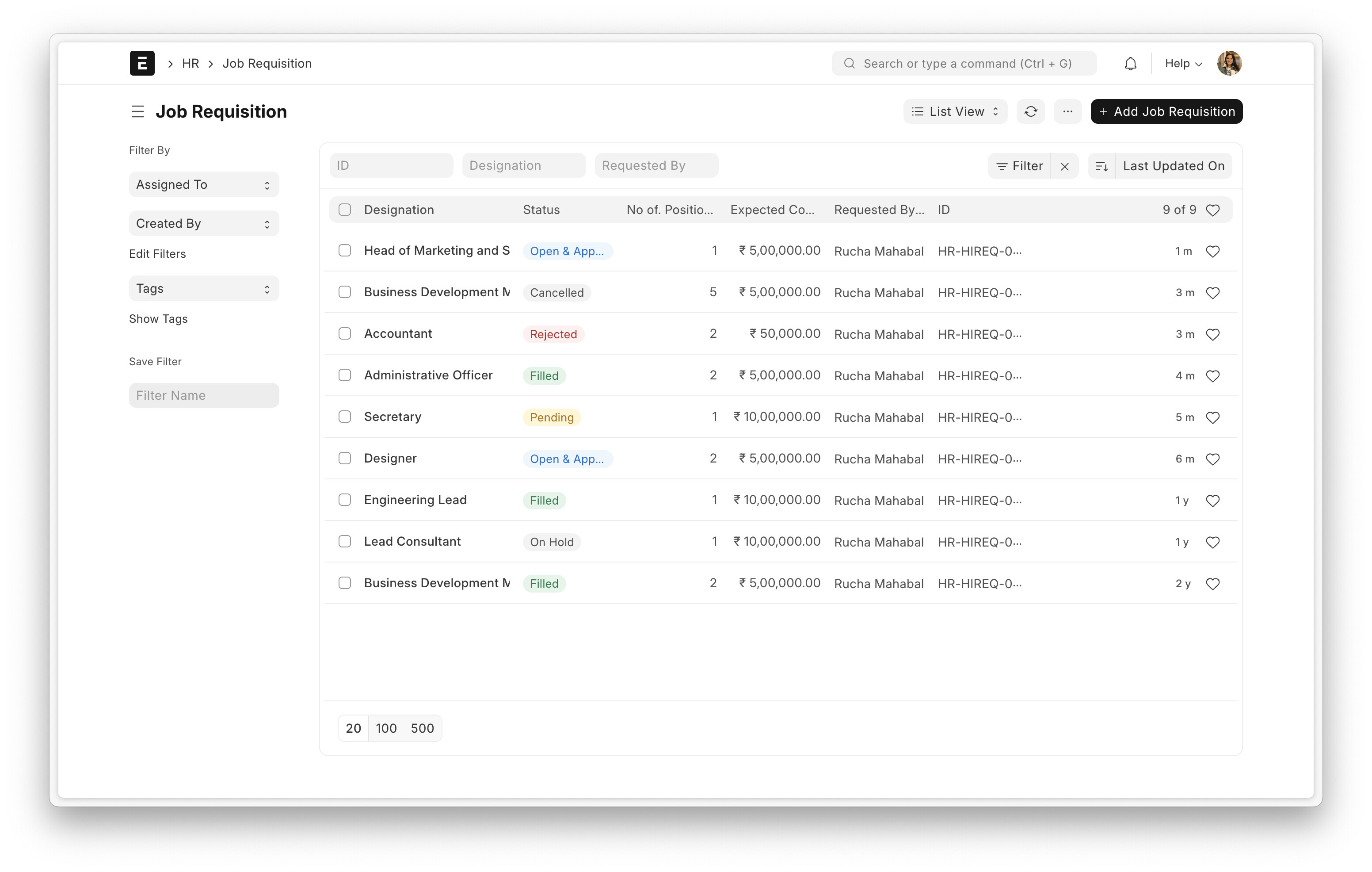The width and height of the screenshot is (1372, 872).
Task: Set page size to 500
Action: [x=422, y=729]
